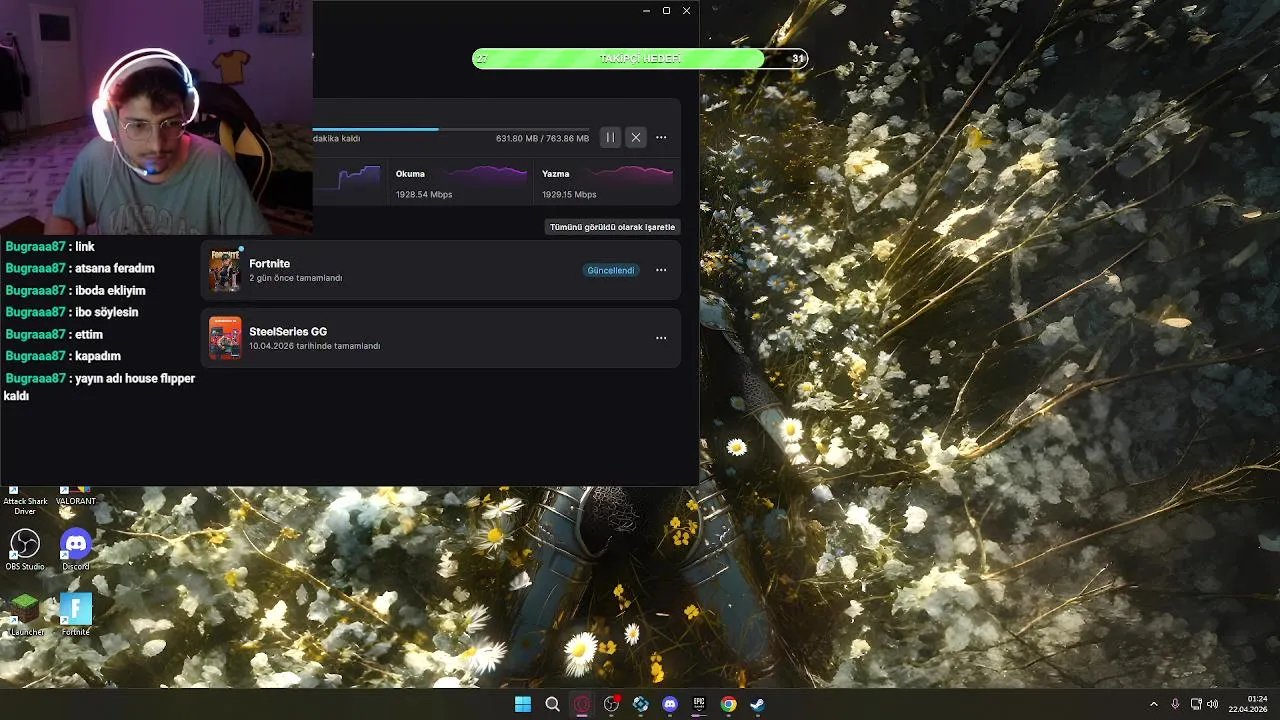1280x720 pixels.
Task: Open the three-dot menu for Fortnite
Action: point(661,270)
